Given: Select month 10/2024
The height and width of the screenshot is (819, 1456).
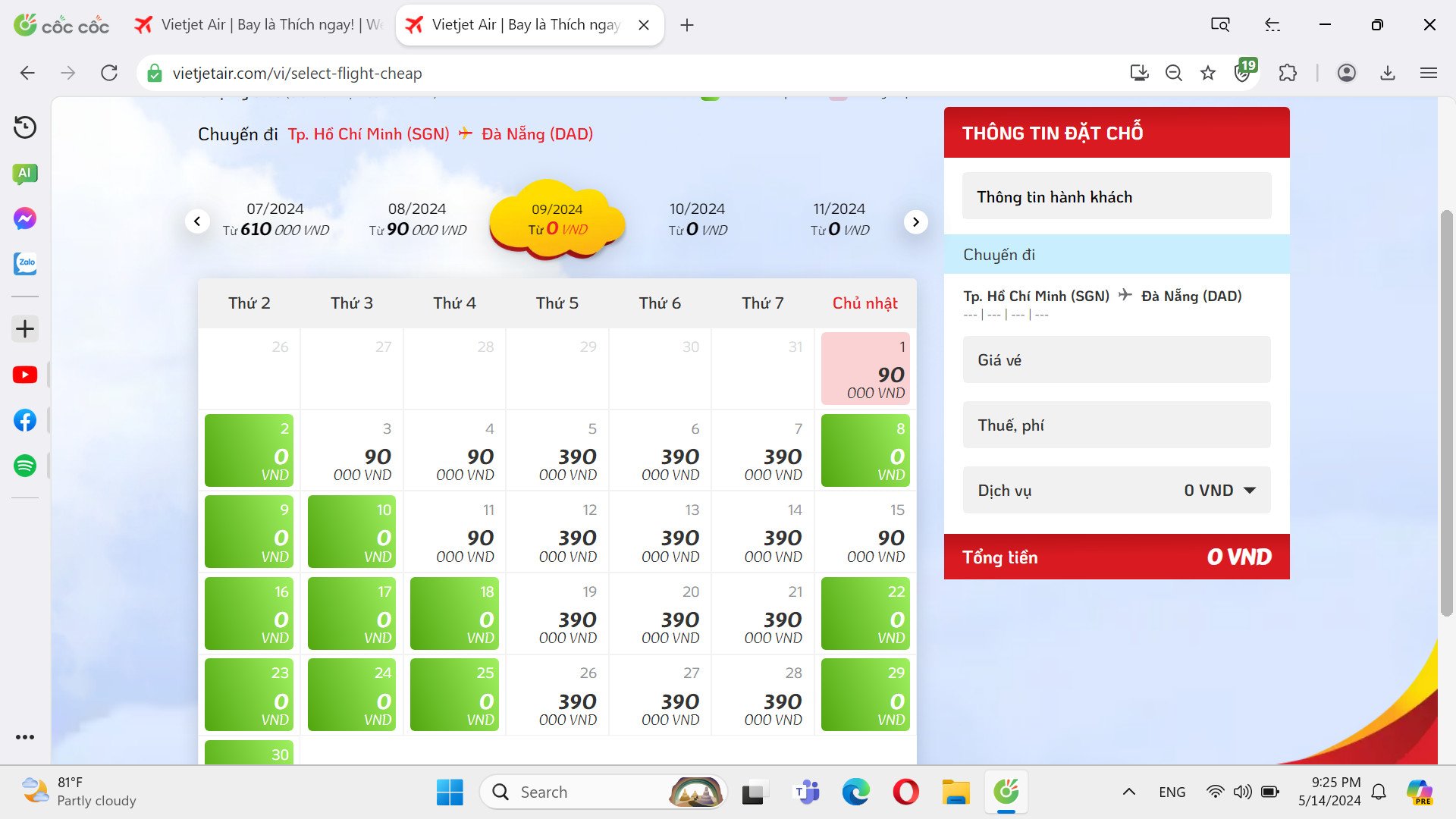Looking at the screenshot, I should (697, 219).
